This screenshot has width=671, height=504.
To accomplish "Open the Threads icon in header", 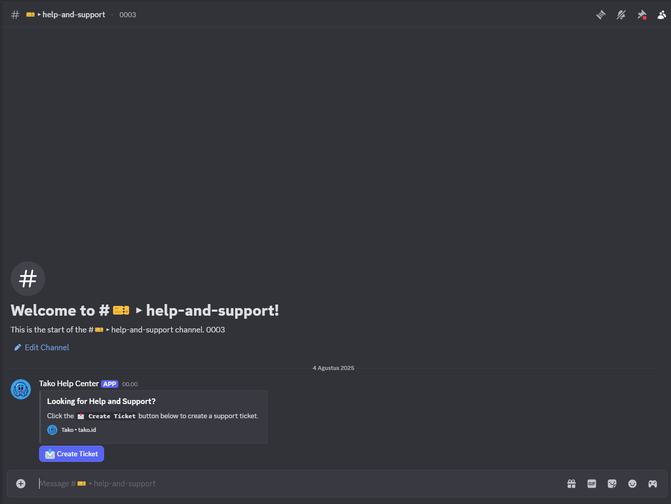I will coord(601,15).
